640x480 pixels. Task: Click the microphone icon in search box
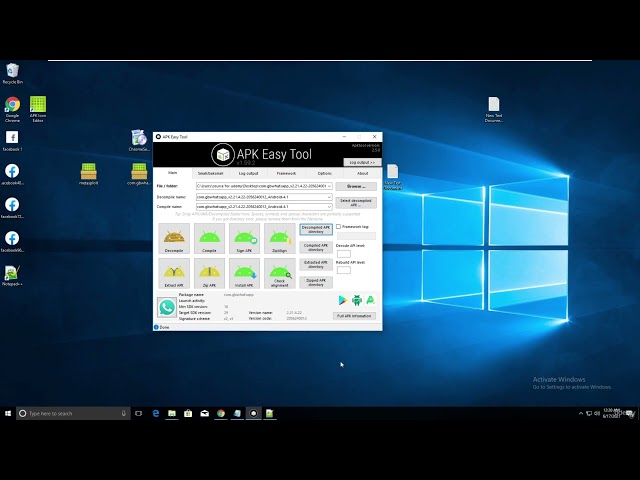[x=124, y=413]
